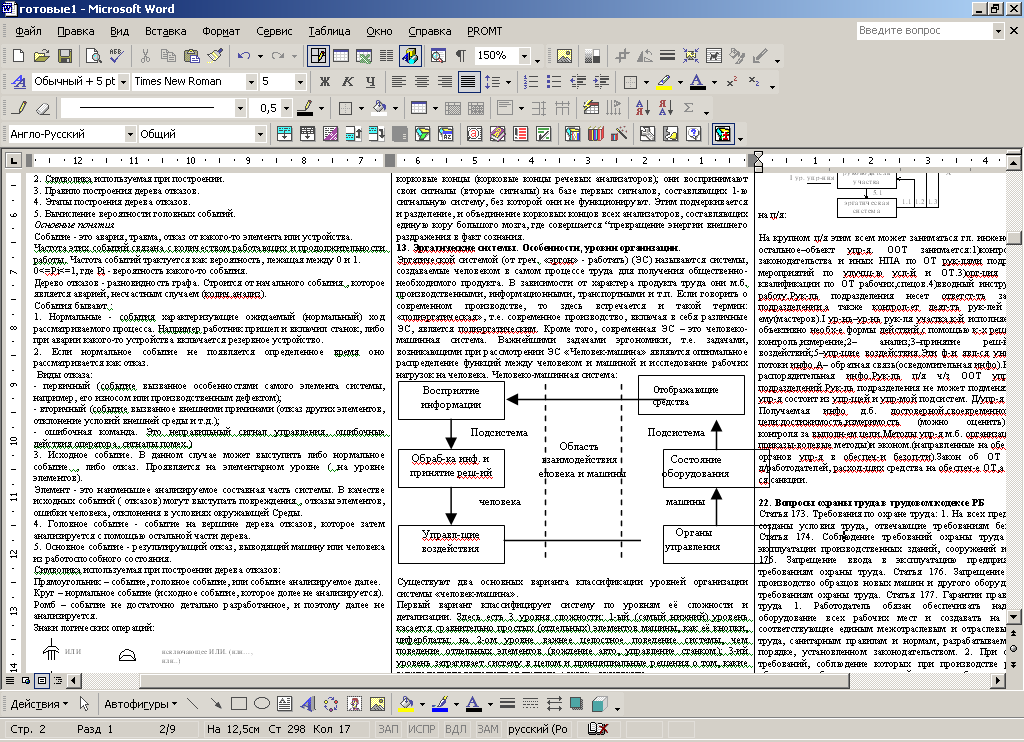Draw an oval shape
The height and width of the screenshot is (742, 1024).
tap(262, 704)
